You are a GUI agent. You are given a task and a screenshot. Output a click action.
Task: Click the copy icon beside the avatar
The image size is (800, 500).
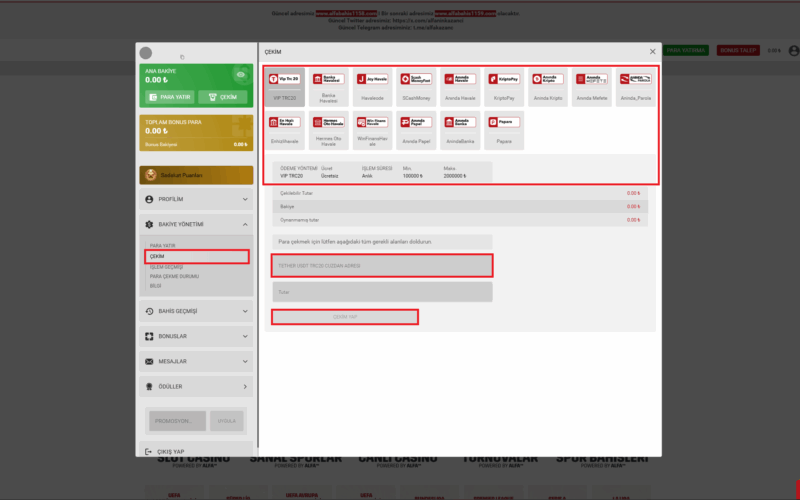coord(182,57)
